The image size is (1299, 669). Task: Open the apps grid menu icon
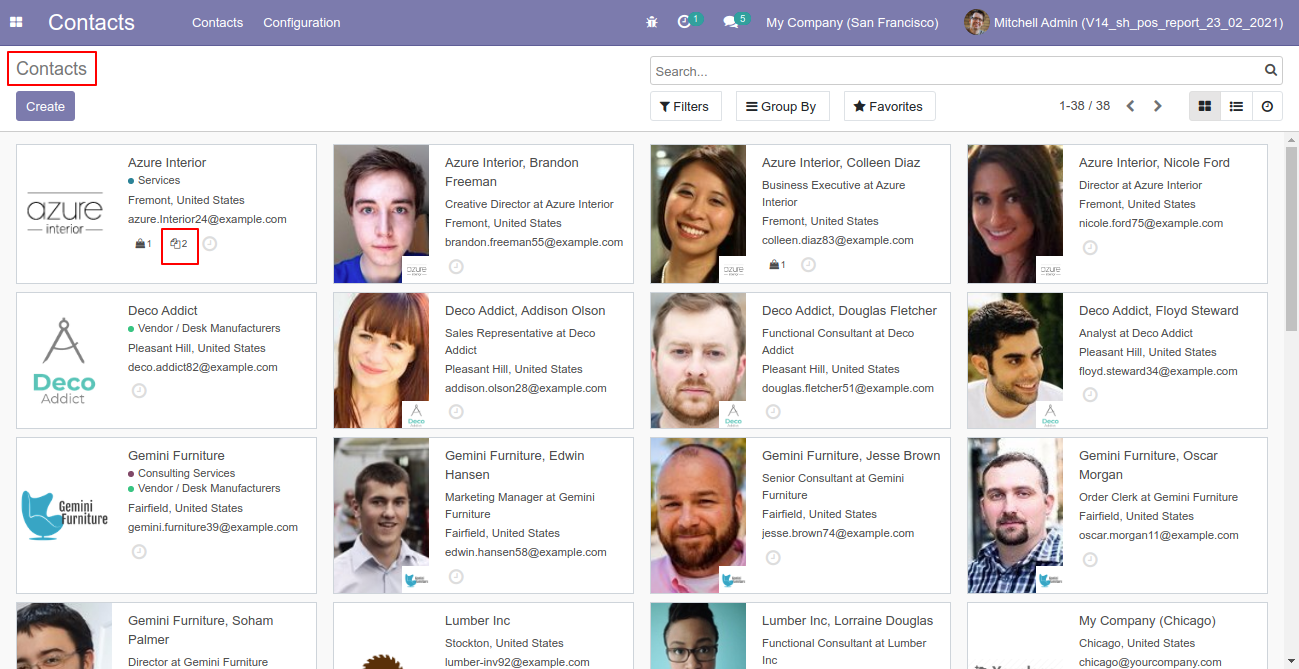coord(16,22)
